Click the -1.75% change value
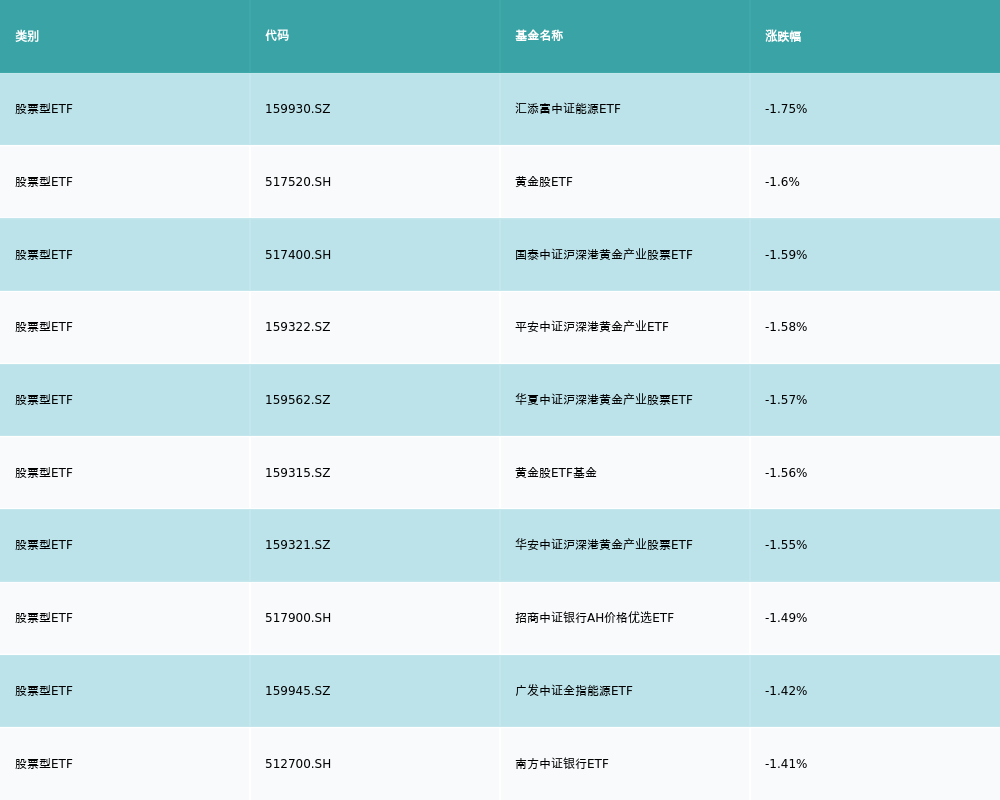1000x800 pixels. (x=786, y=109)
